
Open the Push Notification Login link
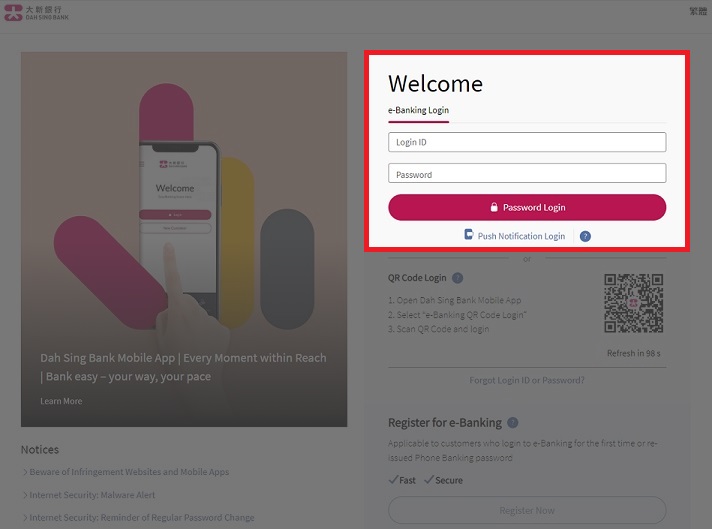521,236
